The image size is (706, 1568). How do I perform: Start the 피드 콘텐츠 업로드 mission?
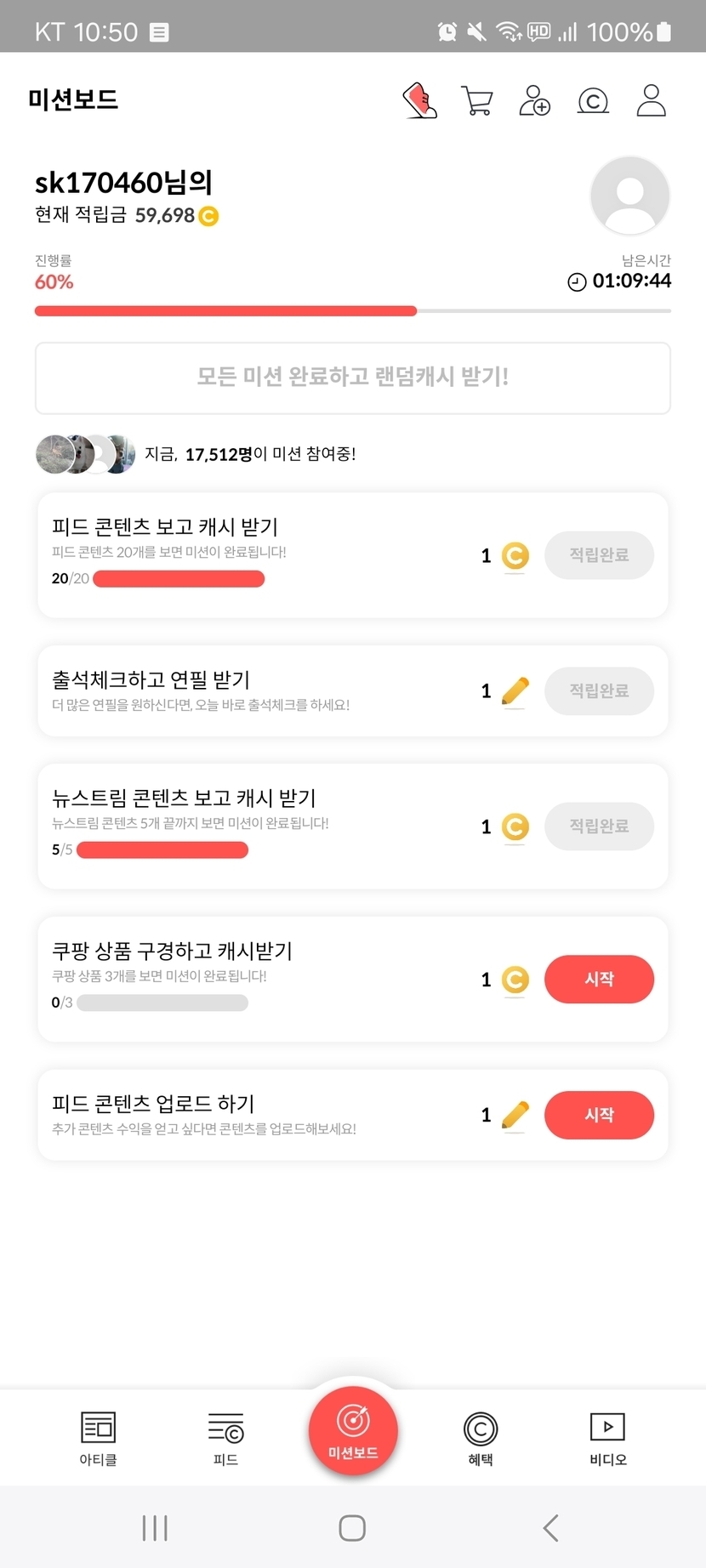tap(599, 1115)
